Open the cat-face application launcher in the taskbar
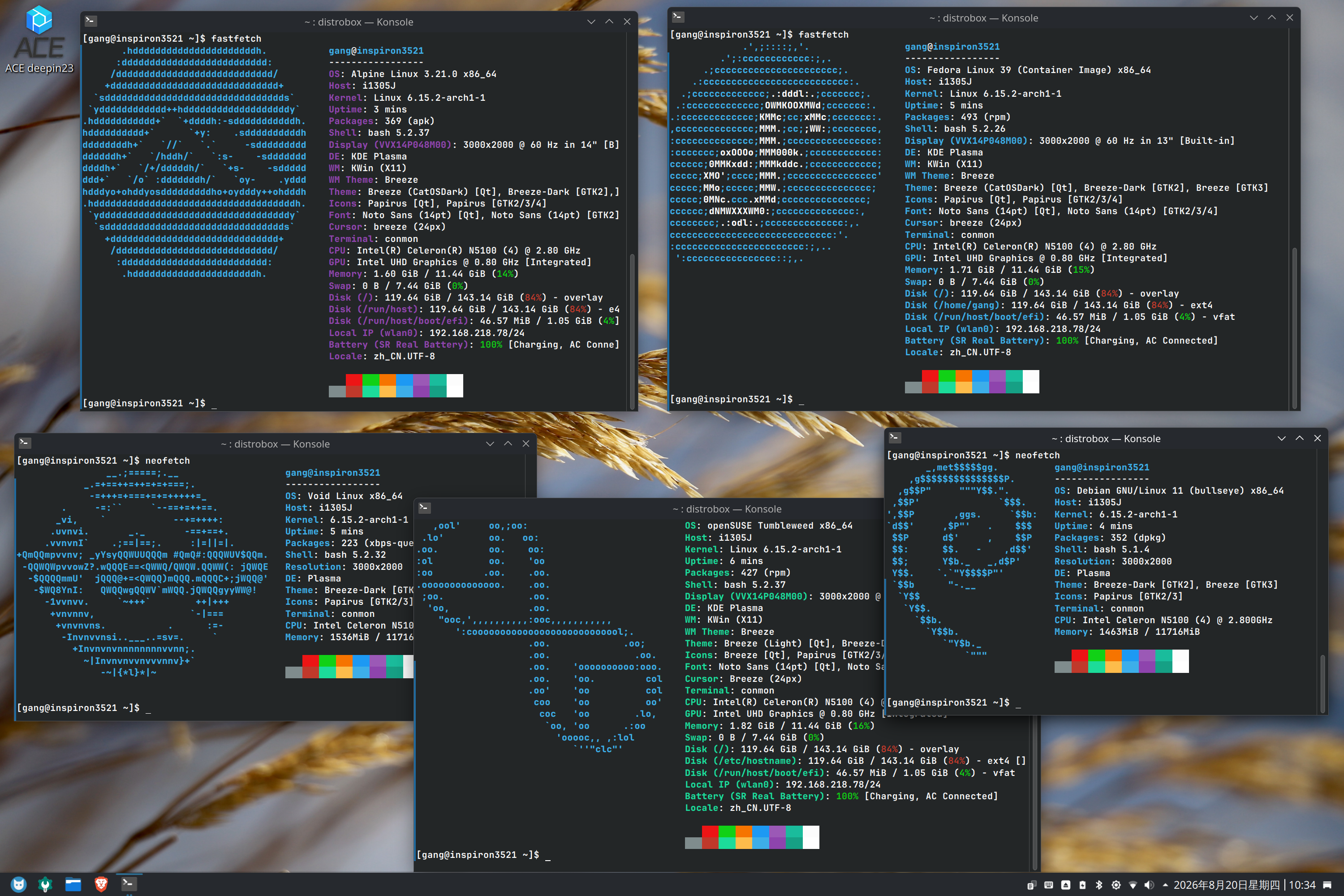The image size is (1344, 896). [19, 884]
